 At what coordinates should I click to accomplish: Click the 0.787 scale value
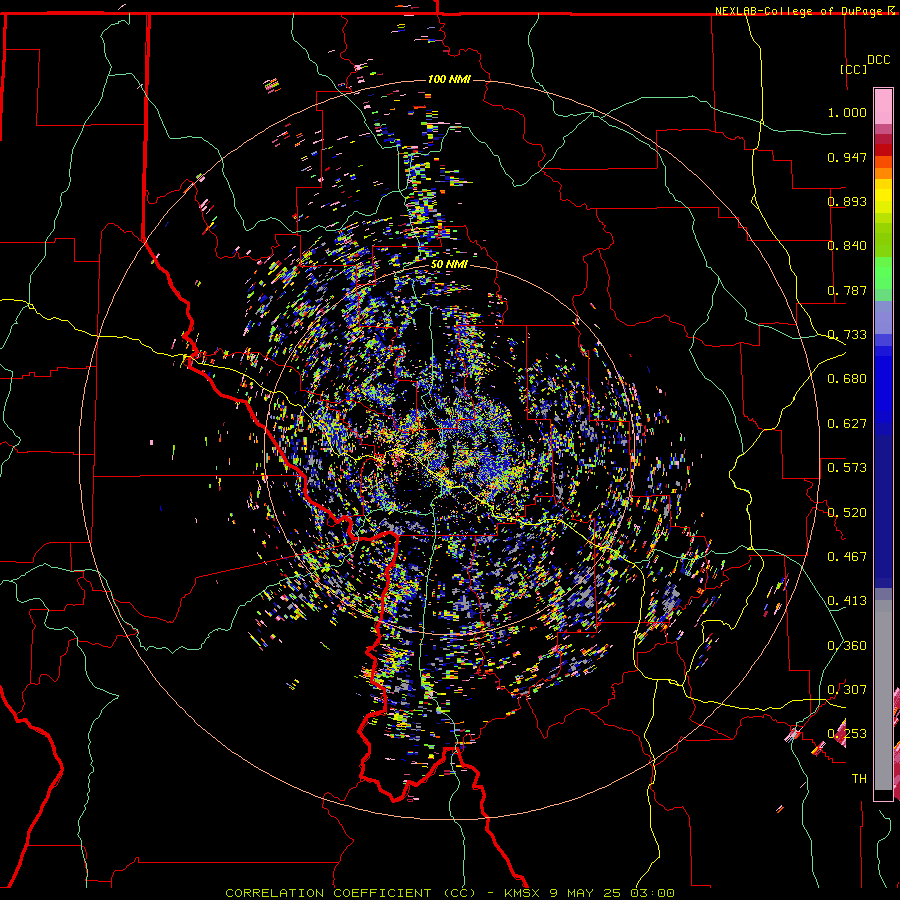tap(847, 290)
